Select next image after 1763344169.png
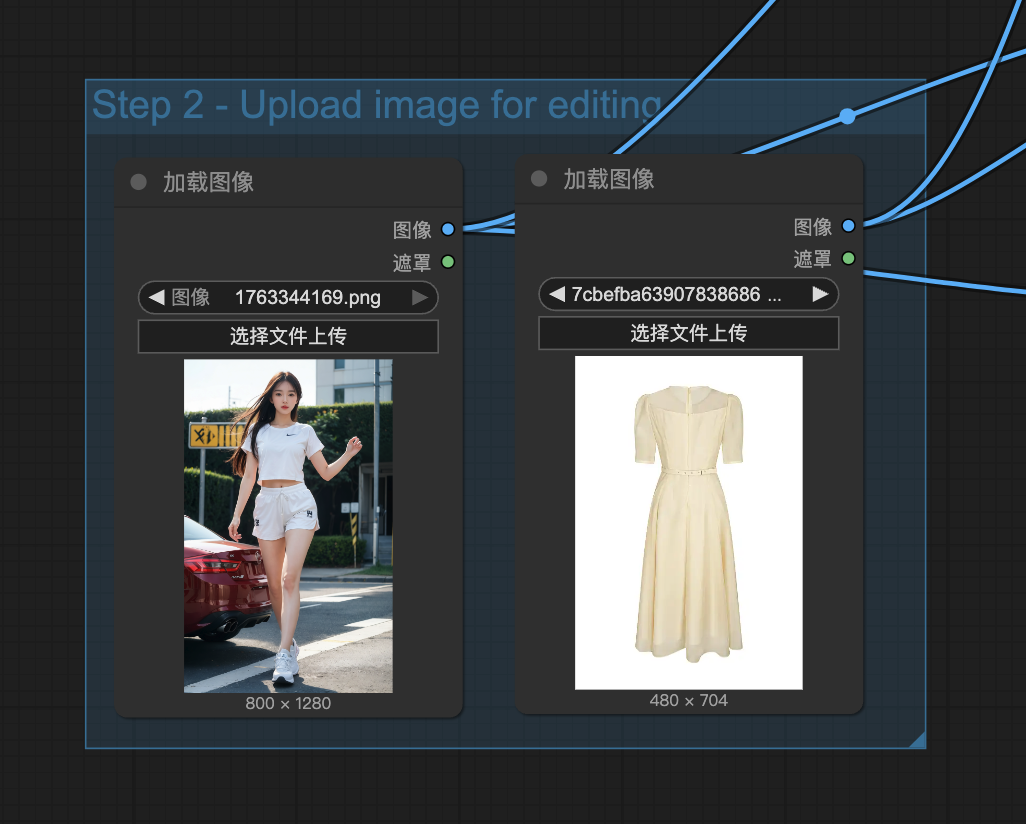 (420, 298)
